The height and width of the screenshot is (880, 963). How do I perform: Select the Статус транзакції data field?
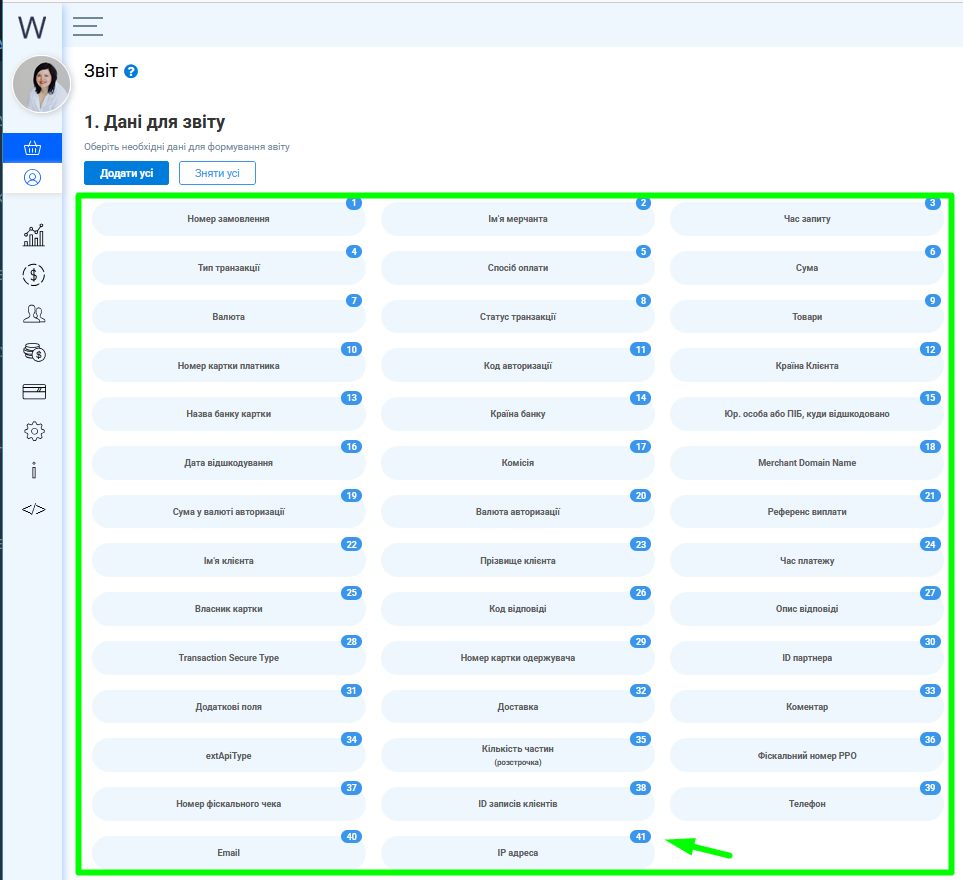(x=518, y=317)
